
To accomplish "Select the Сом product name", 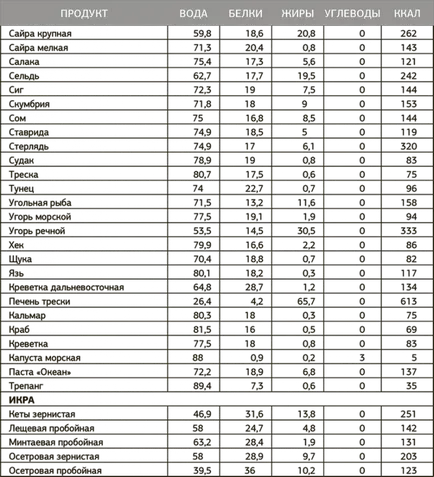I will (17, 118).
